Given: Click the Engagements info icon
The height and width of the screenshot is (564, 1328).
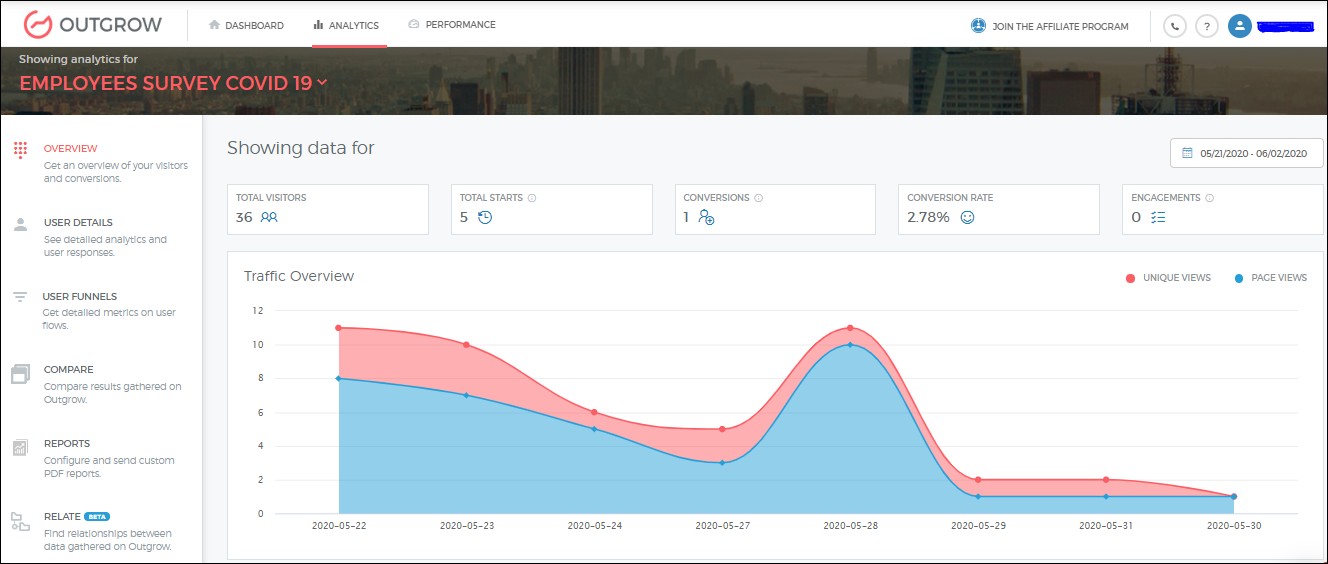Looking at the screenshot, I should [1209, 198].
